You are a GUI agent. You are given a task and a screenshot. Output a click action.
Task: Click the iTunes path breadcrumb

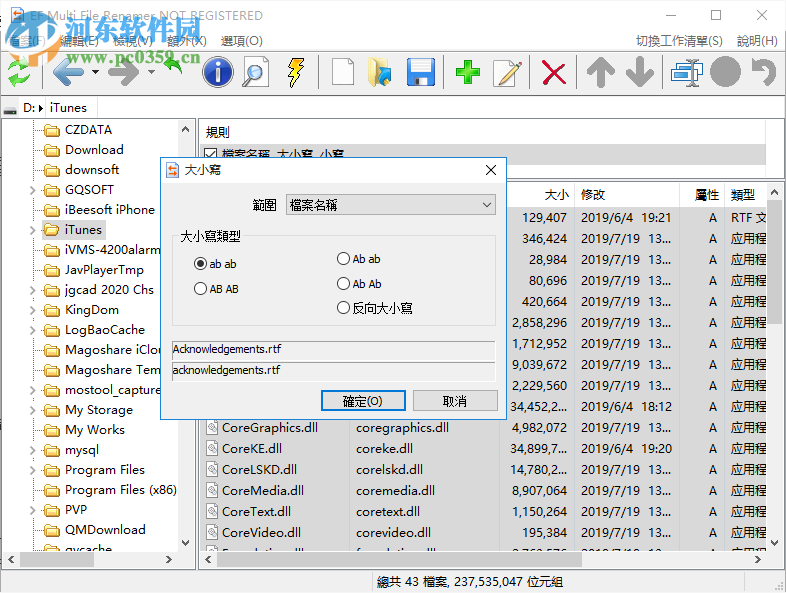pos(68,108)
